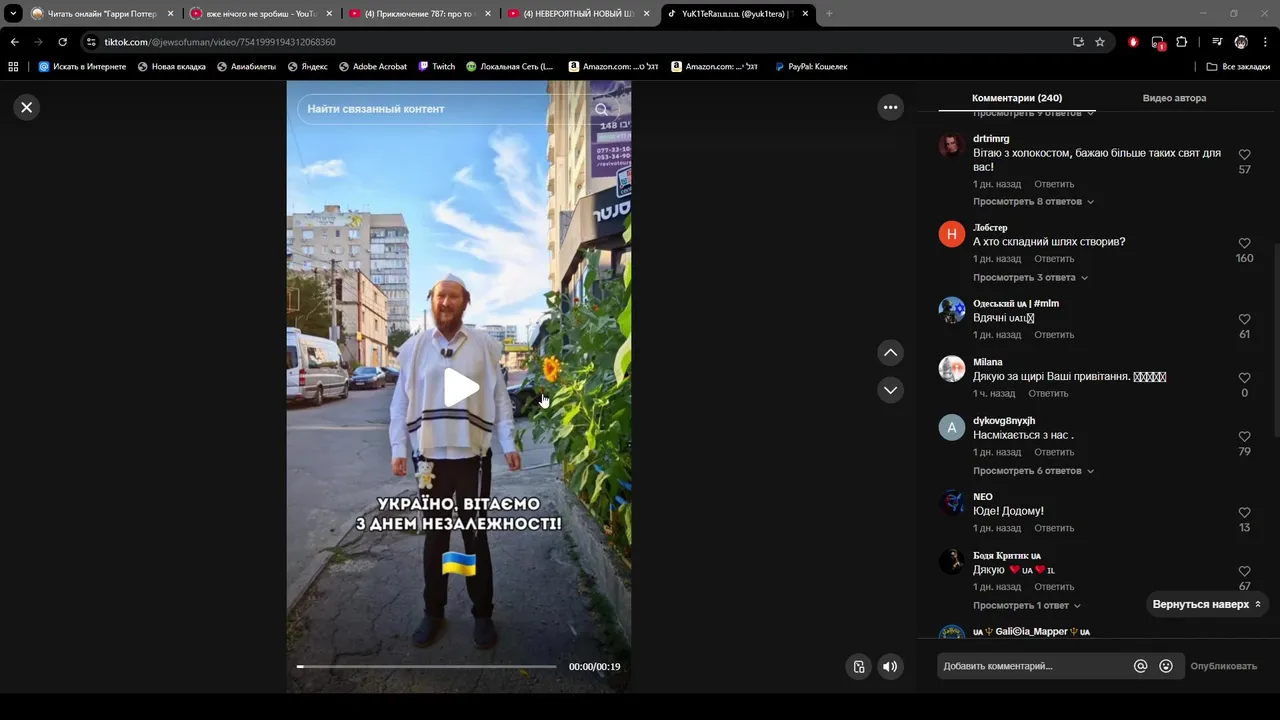This screenshot has width=1280, height=720.
Task: Open dykovg8nyxjh's 'A' avatar
Action: [x=951, y=428]
